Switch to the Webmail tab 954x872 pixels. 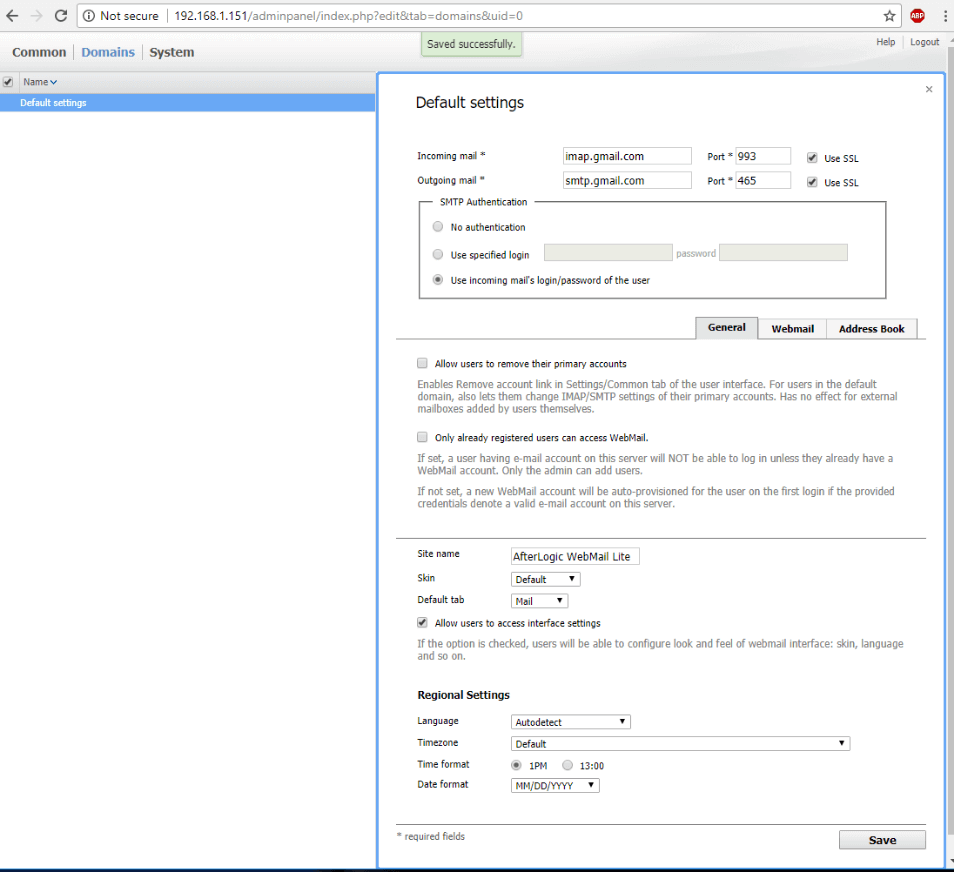coord(792,329)
